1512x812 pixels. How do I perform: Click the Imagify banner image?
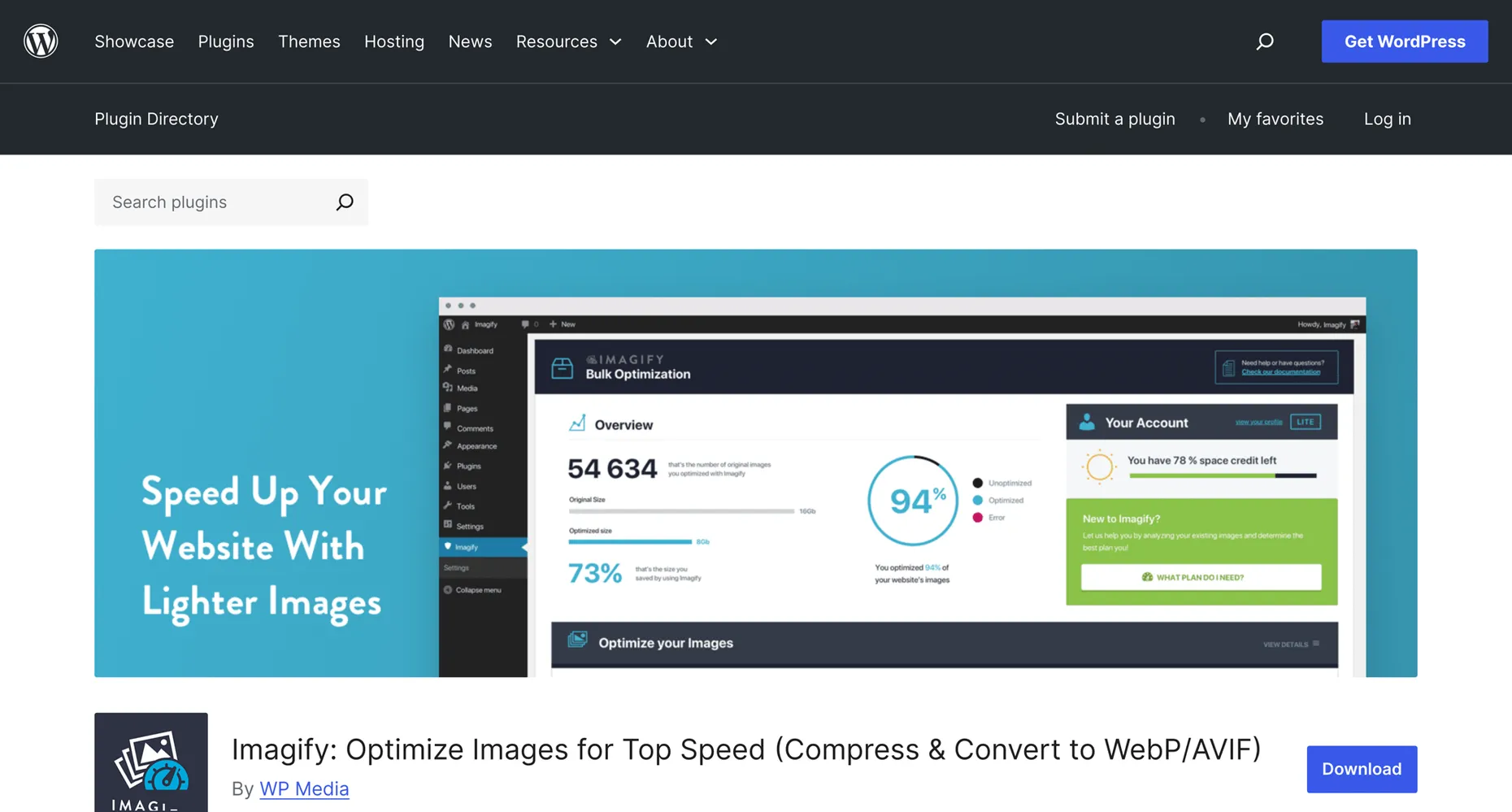point(756,463)
